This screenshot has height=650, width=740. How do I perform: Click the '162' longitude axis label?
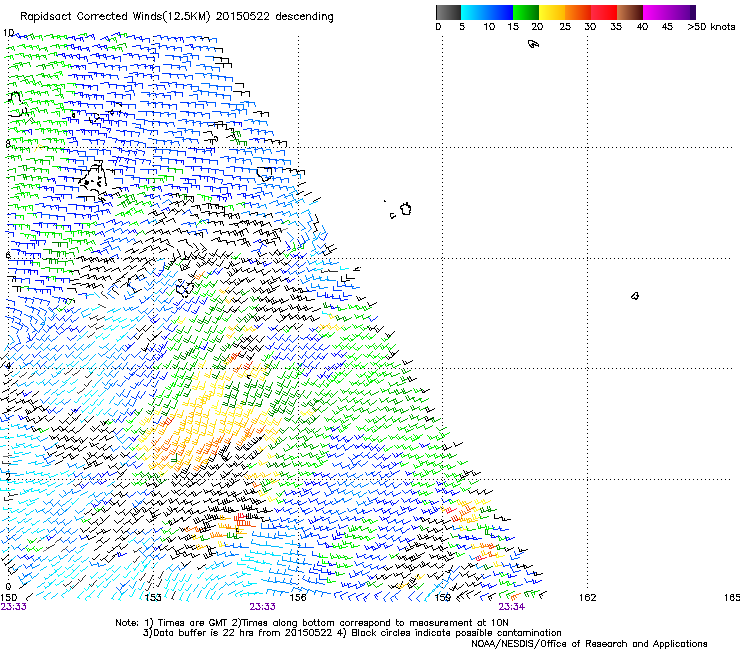coord(588,598)
